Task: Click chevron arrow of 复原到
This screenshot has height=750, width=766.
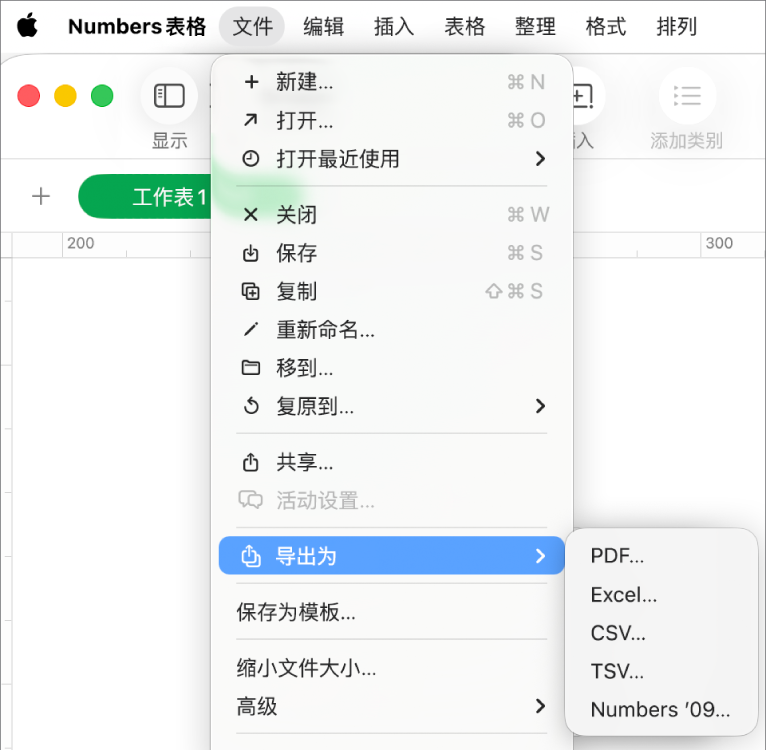Action: point(540,406)
